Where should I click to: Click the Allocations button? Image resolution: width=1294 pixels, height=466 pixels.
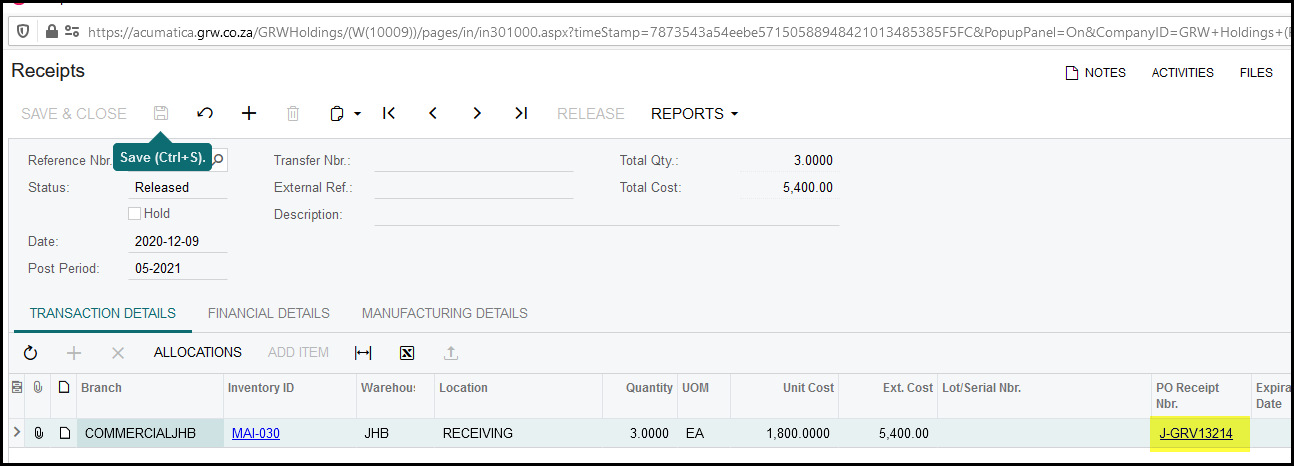tap(197, 352)
